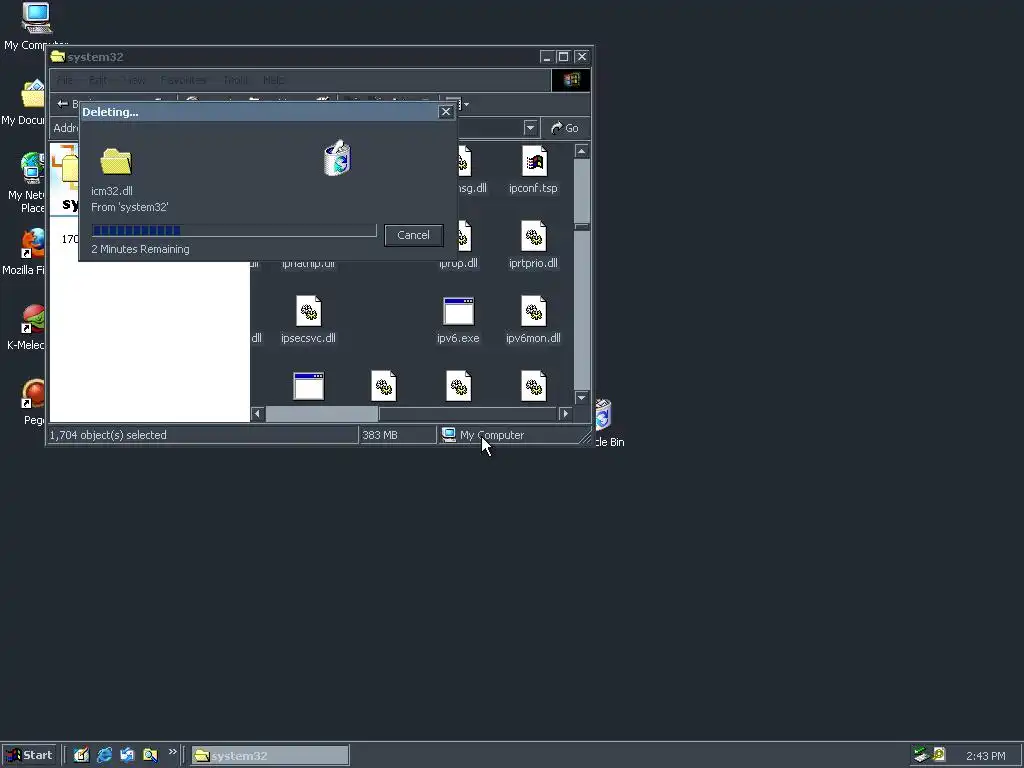Click the Cancel button in the Deleting dialog
Screen dimensions: 1024x768
click(413, 235)
